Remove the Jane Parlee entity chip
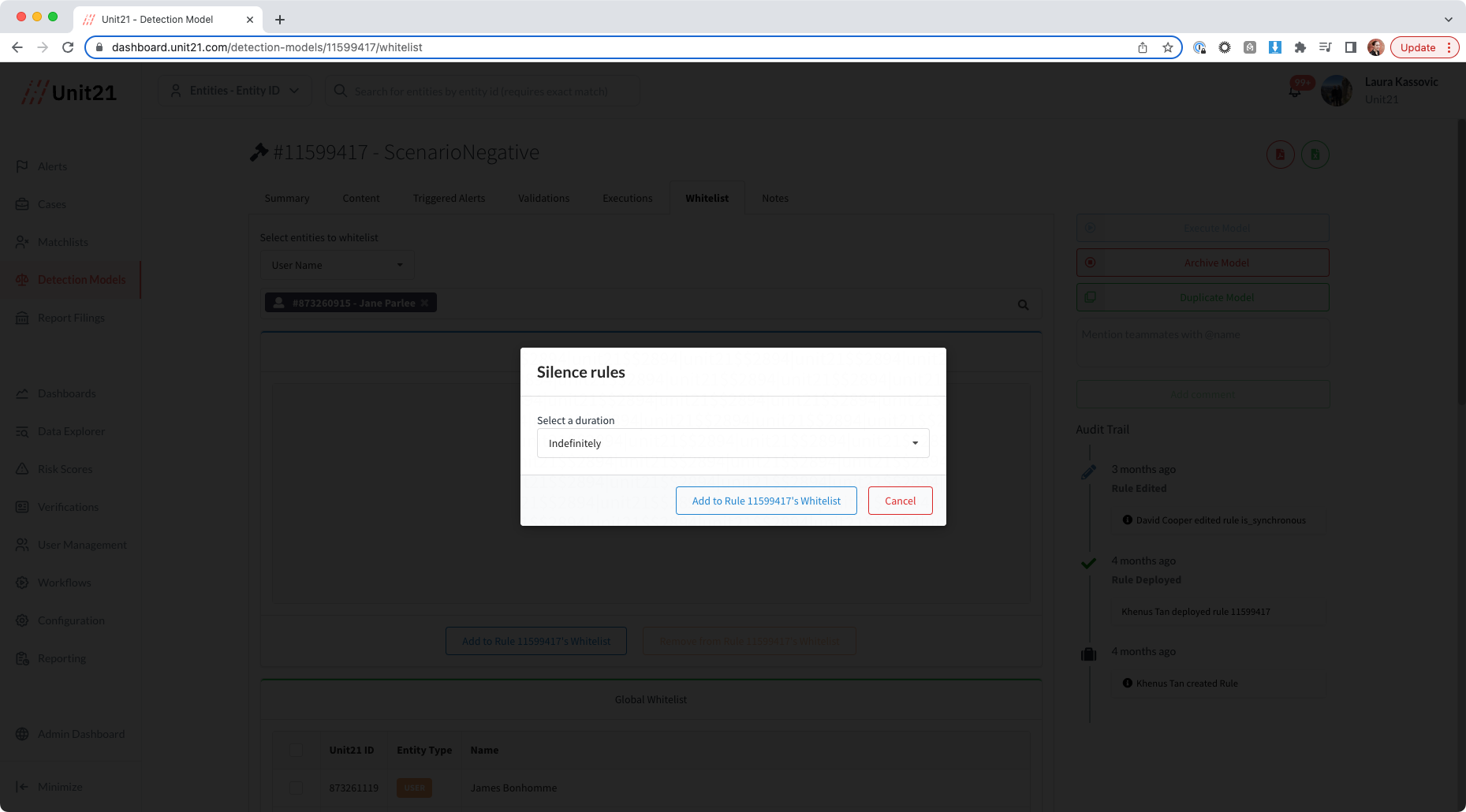This screenshot has width=1466, height=812. click(x=424, y=303)
